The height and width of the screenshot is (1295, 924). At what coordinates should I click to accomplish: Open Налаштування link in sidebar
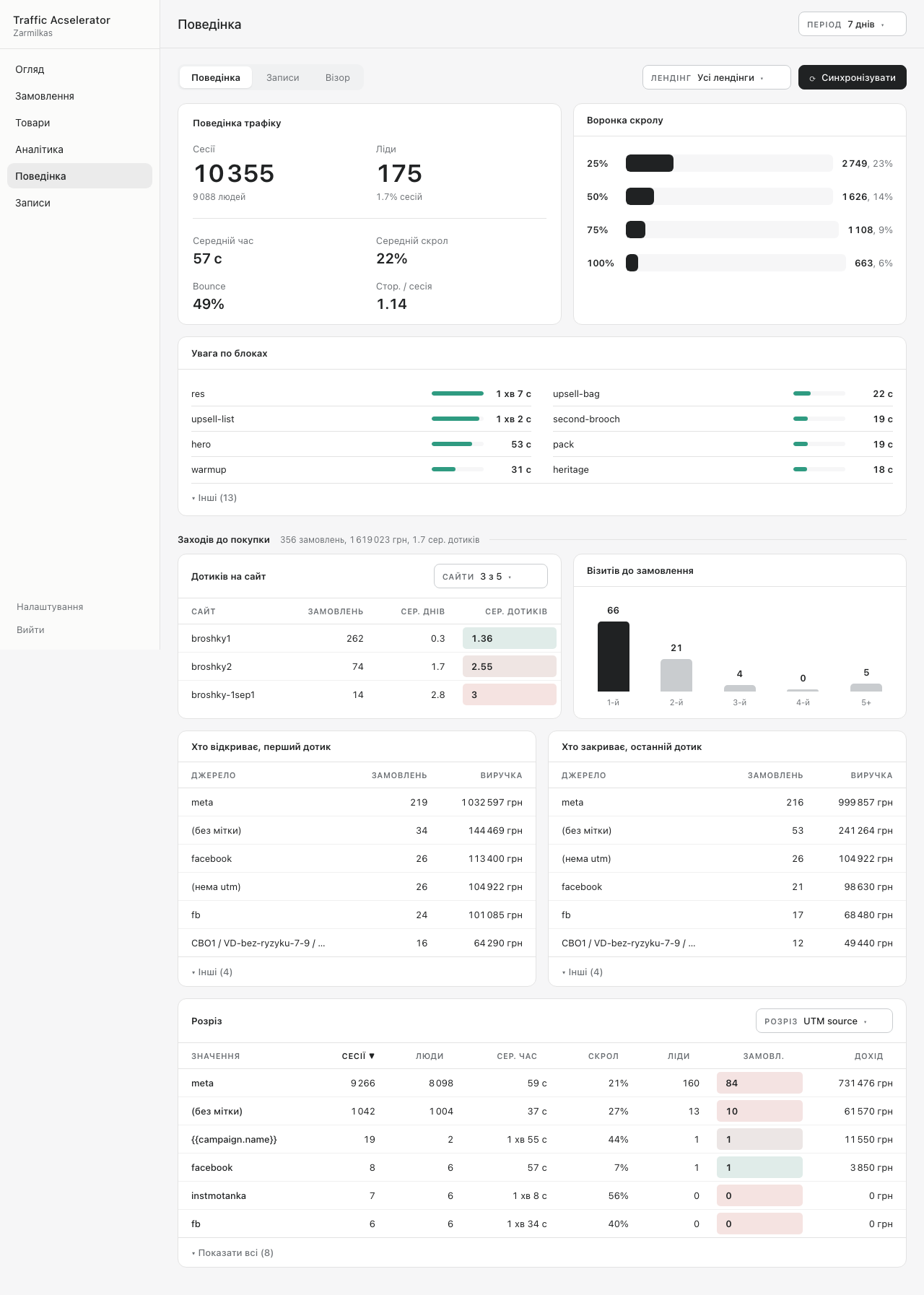click(50, 607)
